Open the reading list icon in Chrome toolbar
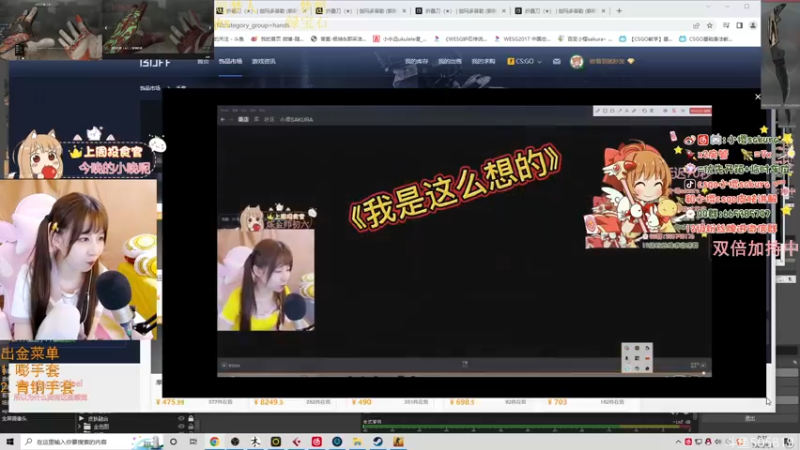 (x=726, y=25)
